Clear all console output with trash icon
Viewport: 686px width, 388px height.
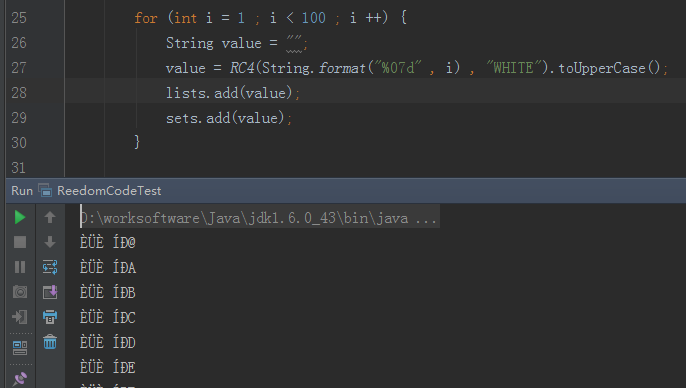(x=50, y=342)
